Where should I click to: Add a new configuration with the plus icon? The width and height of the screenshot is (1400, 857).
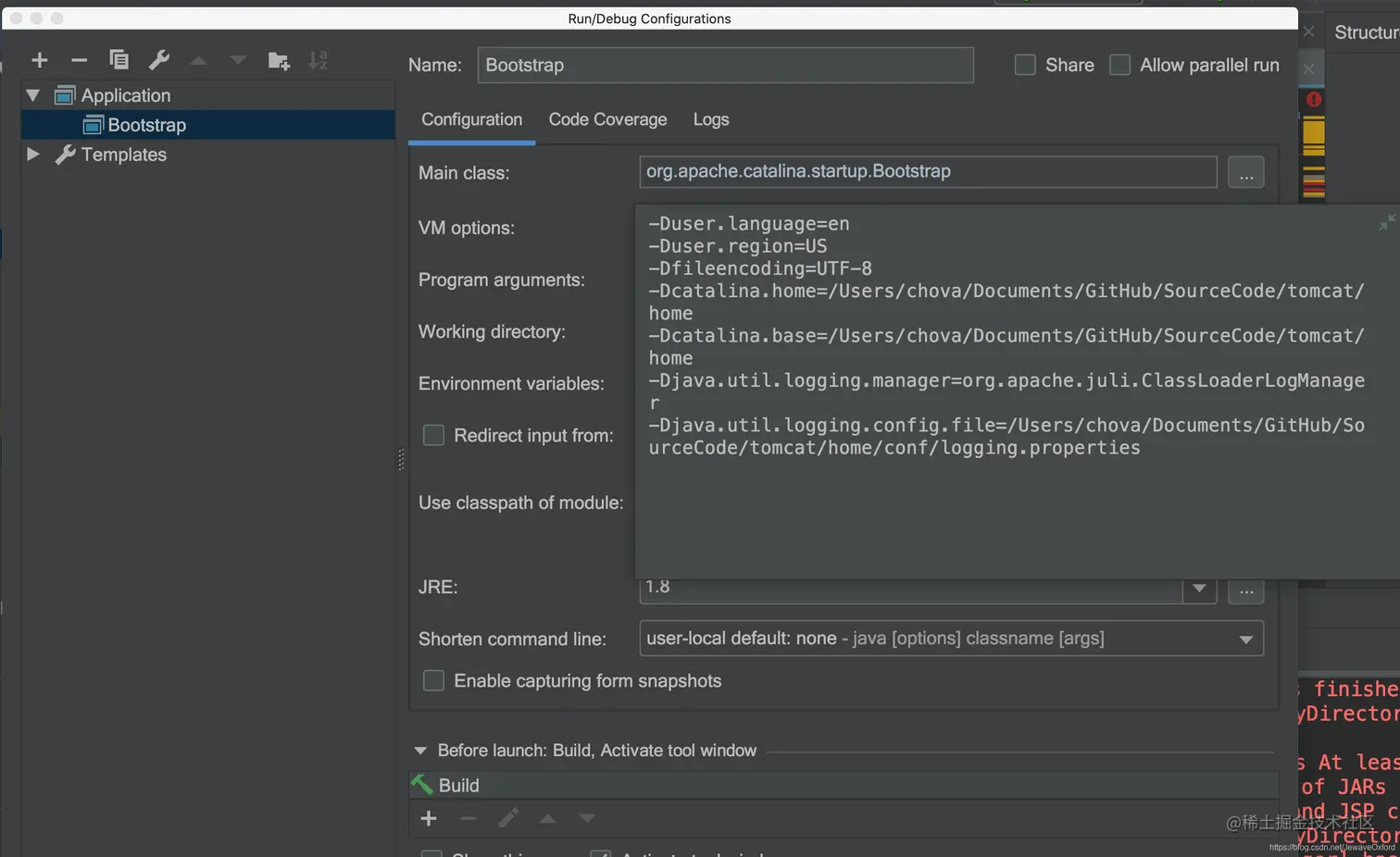[x=39, y=60]
